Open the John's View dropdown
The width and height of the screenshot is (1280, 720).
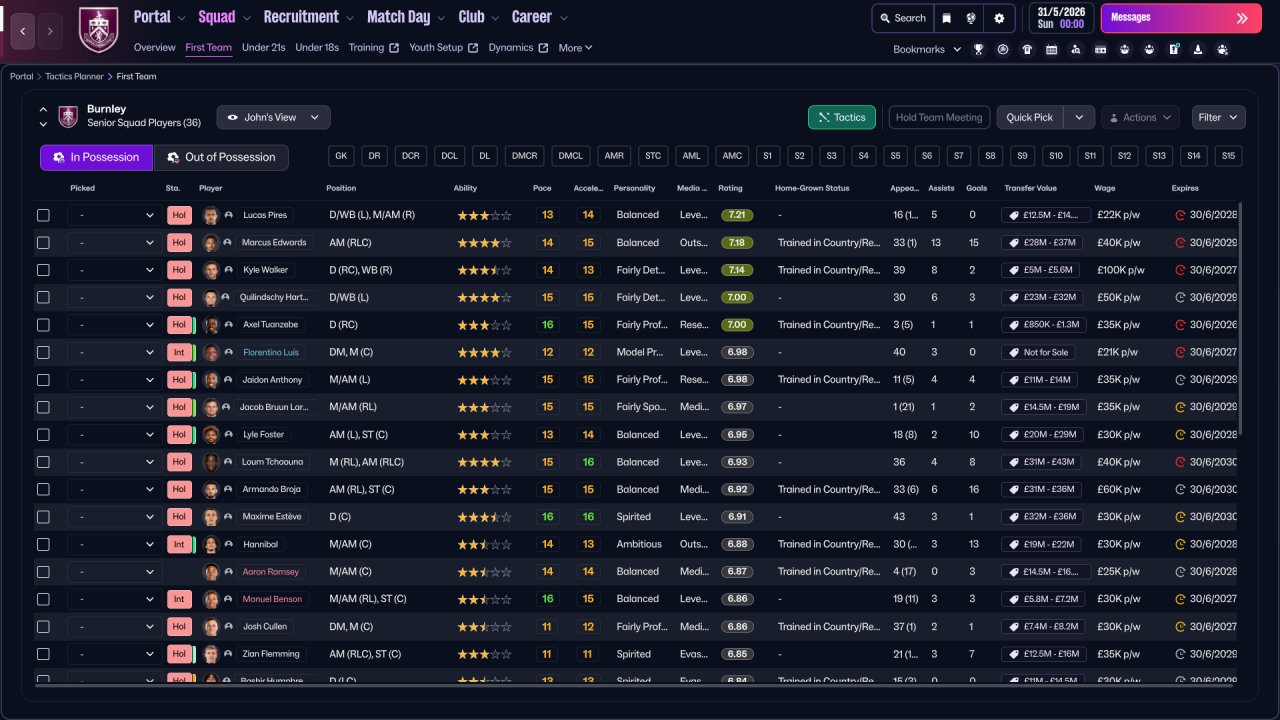[x=274, y=117]
